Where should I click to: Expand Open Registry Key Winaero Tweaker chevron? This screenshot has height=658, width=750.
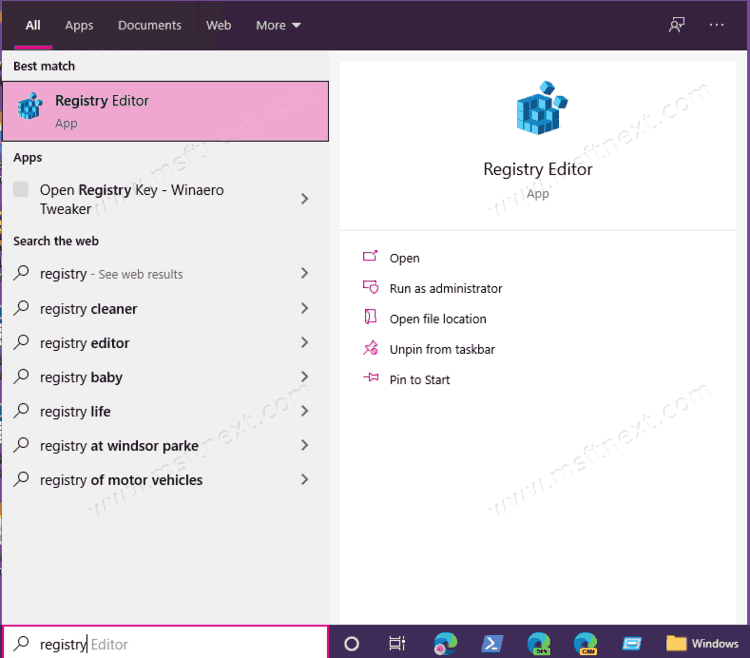tap(305, 199)
